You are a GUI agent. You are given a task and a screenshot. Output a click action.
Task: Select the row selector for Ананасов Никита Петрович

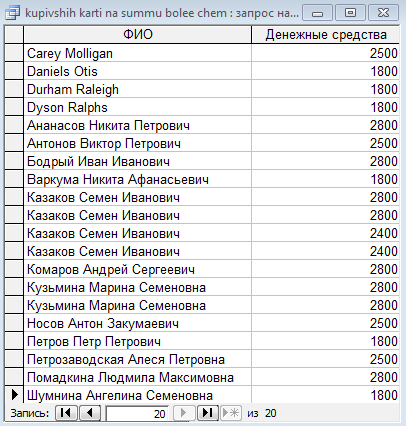[14, 125]
